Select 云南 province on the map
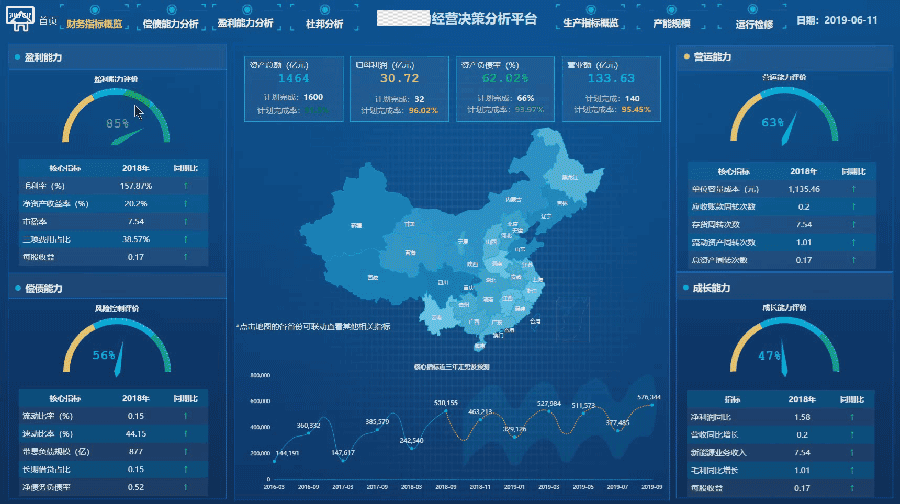Image resolution: width=900 pixels, height=504 pixels. click(x=437, y=317)
